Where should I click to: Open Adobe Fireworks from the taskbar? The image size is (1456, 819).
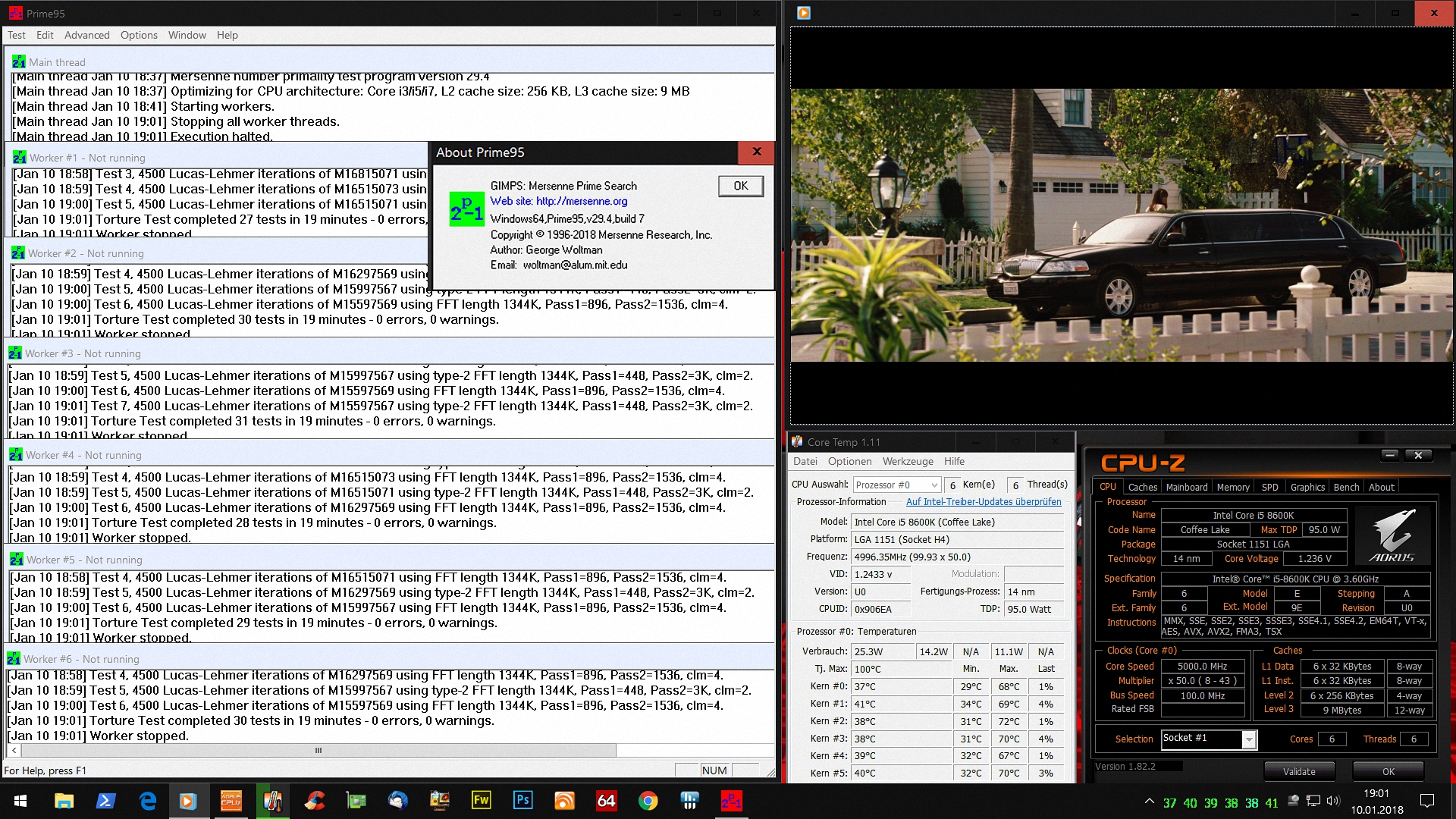(481, 801)
